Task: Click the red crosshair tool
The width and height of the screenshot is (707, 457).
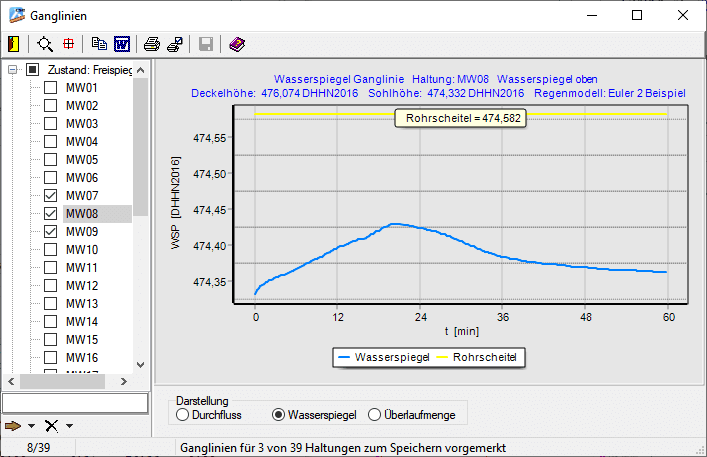Action: (x=69, y=44)
